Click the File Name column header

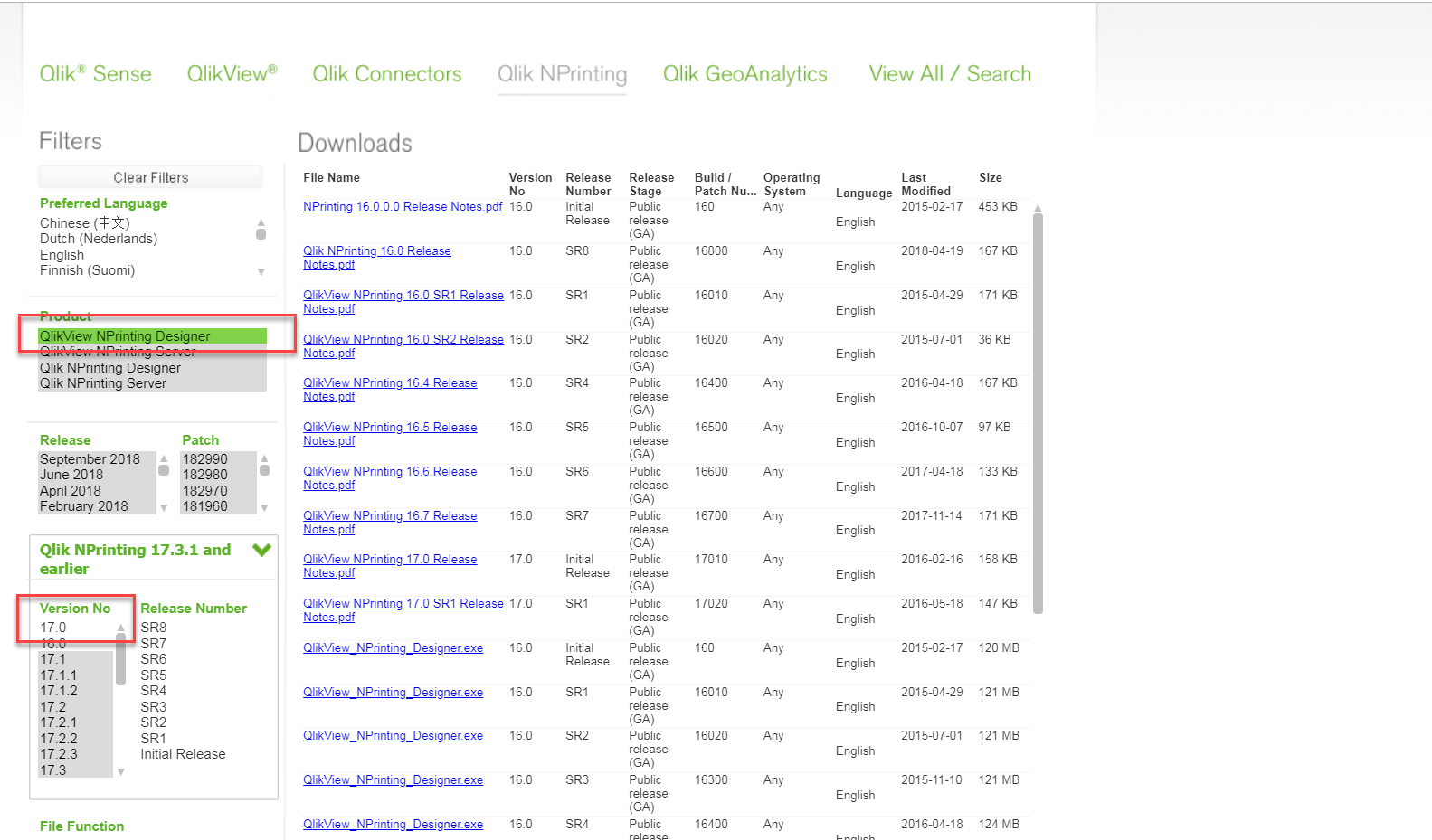click(x=332, y=178)
